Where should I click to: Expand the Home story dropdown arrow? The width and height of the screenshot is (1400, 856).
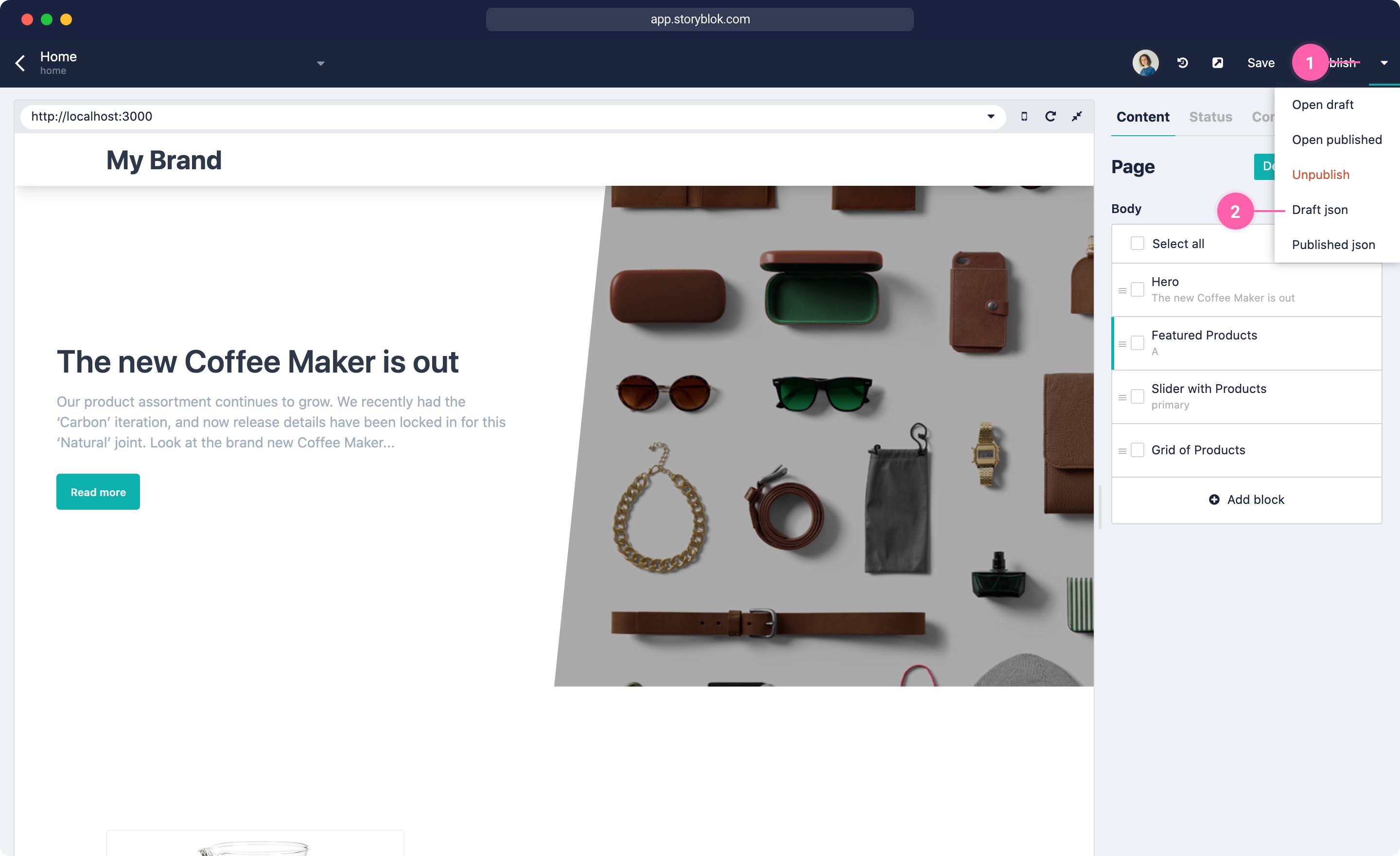pos(320,63)
